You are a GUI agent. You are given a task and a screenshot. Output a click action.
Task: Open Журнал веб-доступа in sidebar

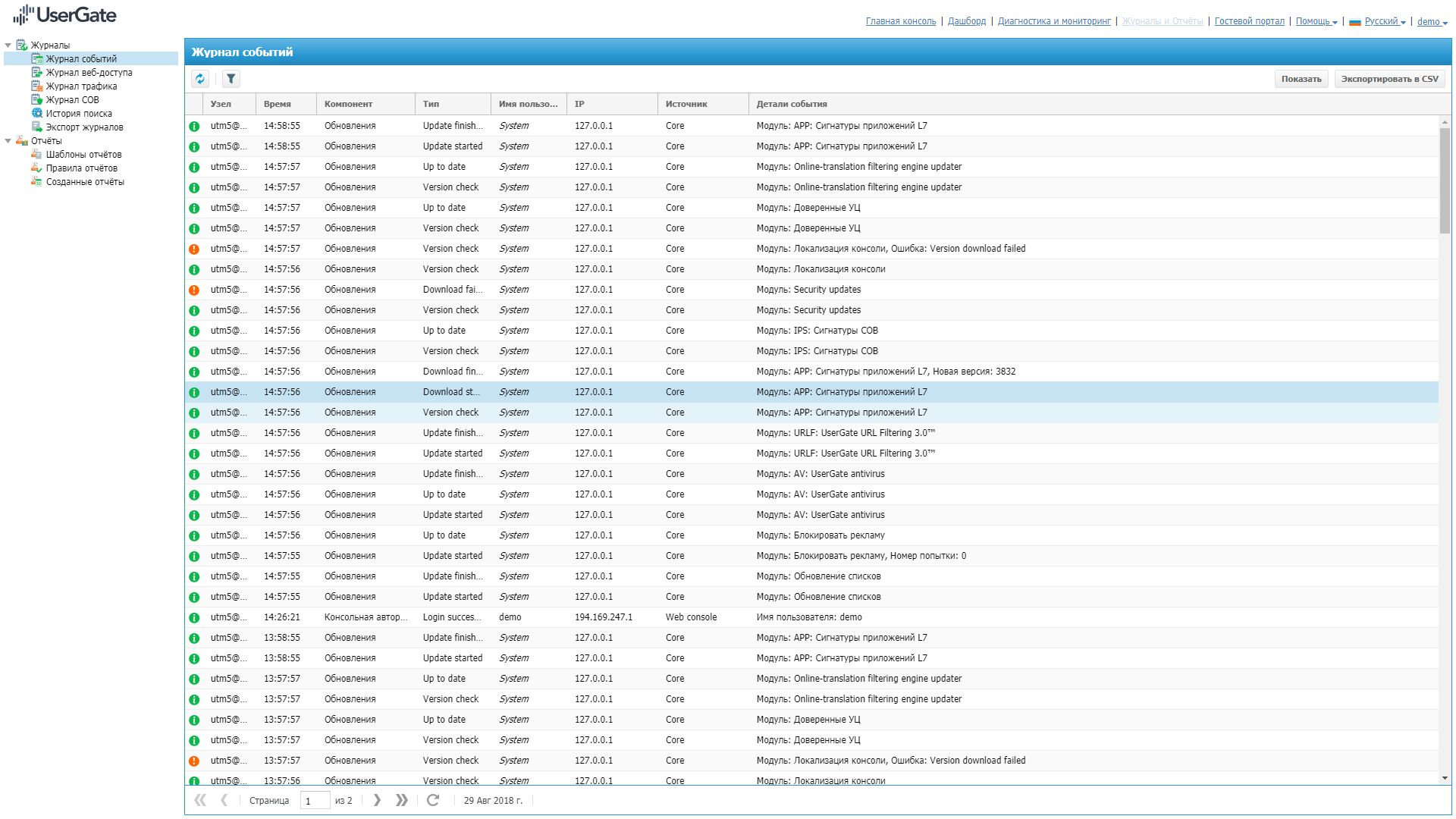(x=89, y=73)
